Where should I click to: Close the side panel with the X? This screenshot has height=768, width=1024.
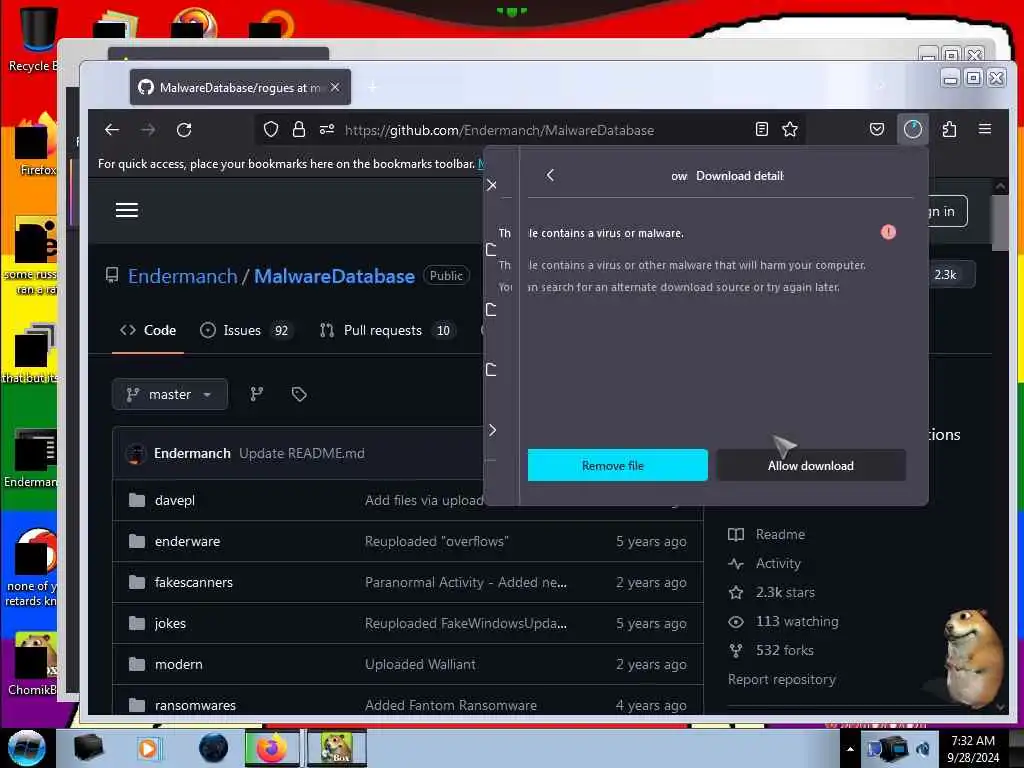click(492, 185)
